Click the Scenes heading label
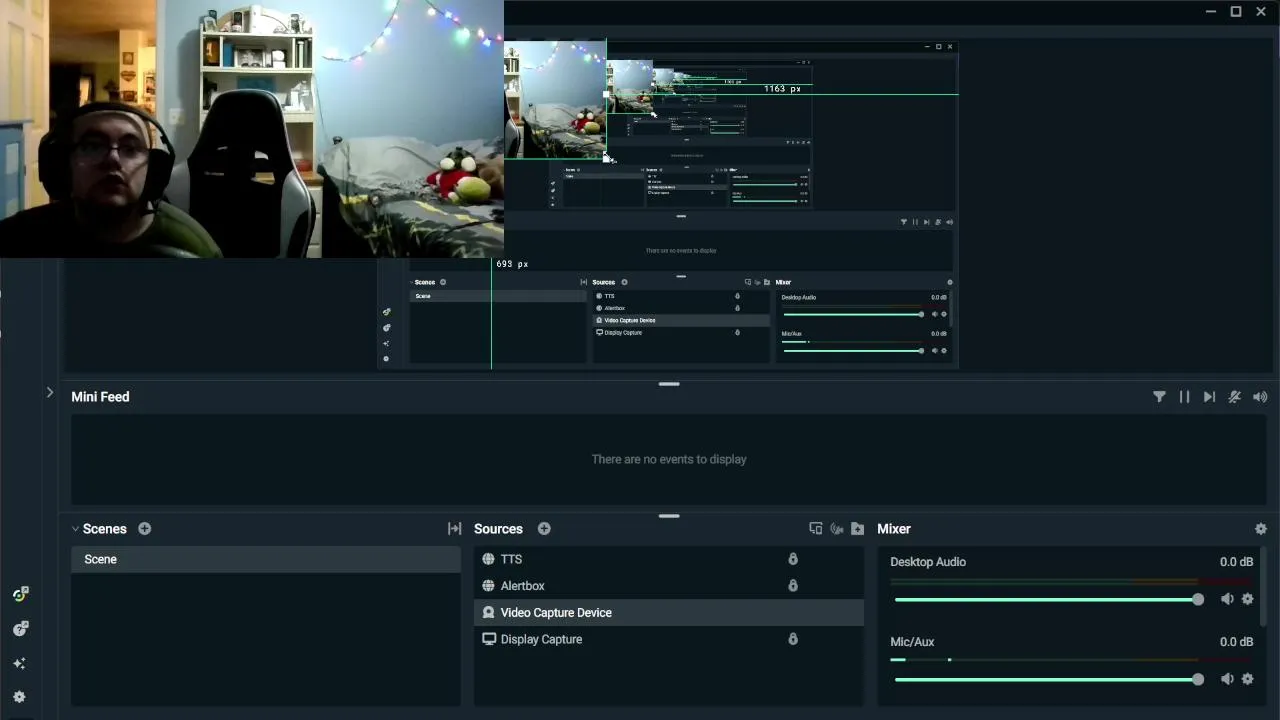This screenshot has width=1280, height=720. (105, 529)
